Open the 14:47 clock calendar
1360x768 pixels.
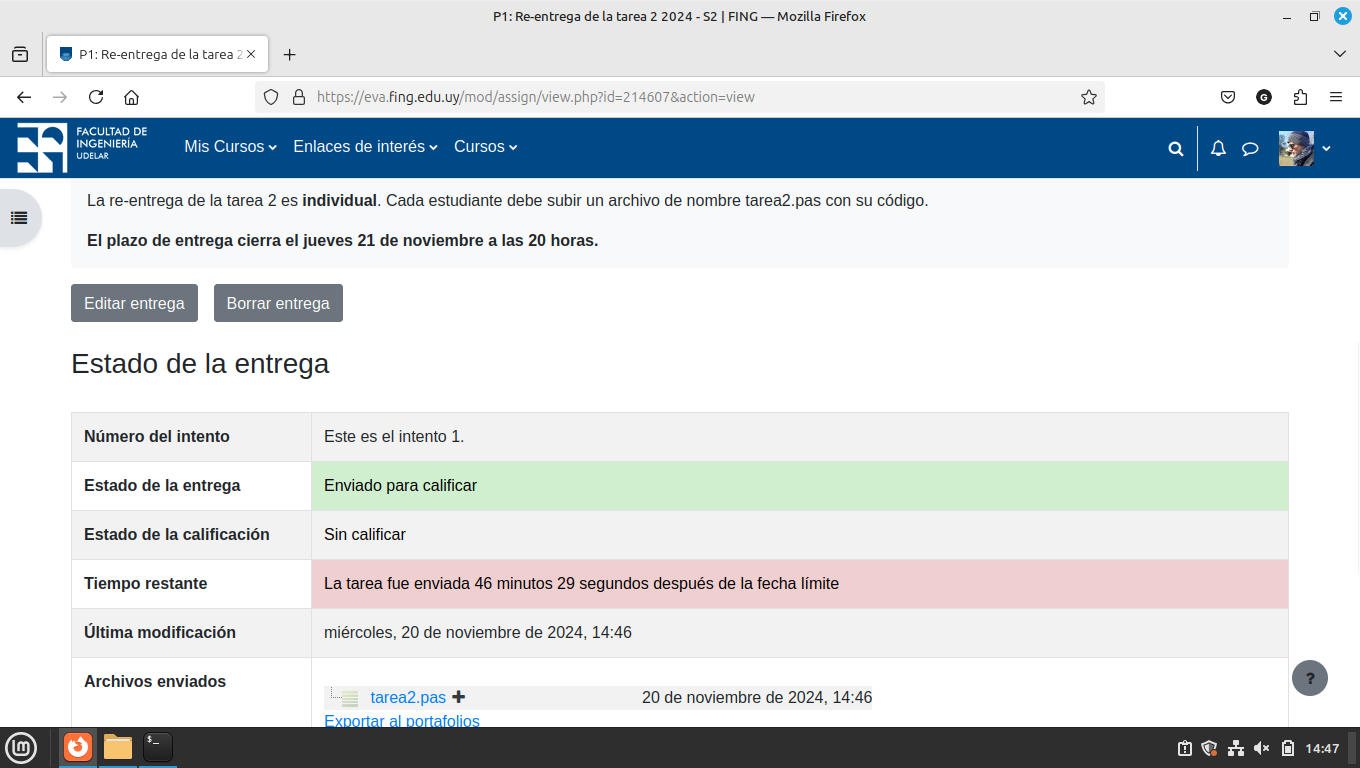[1322, 748]
